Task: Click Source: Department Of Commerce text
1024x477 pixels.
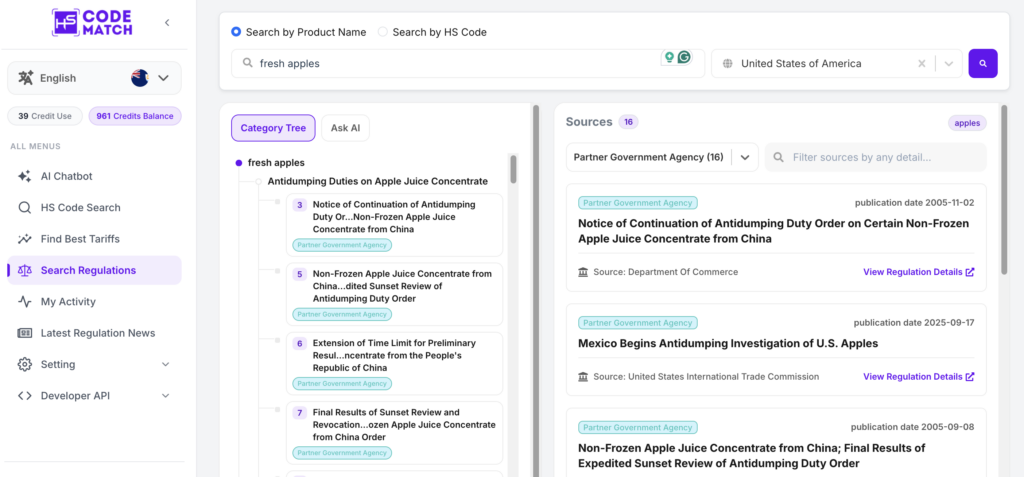Action: click(x=665, y=272)
